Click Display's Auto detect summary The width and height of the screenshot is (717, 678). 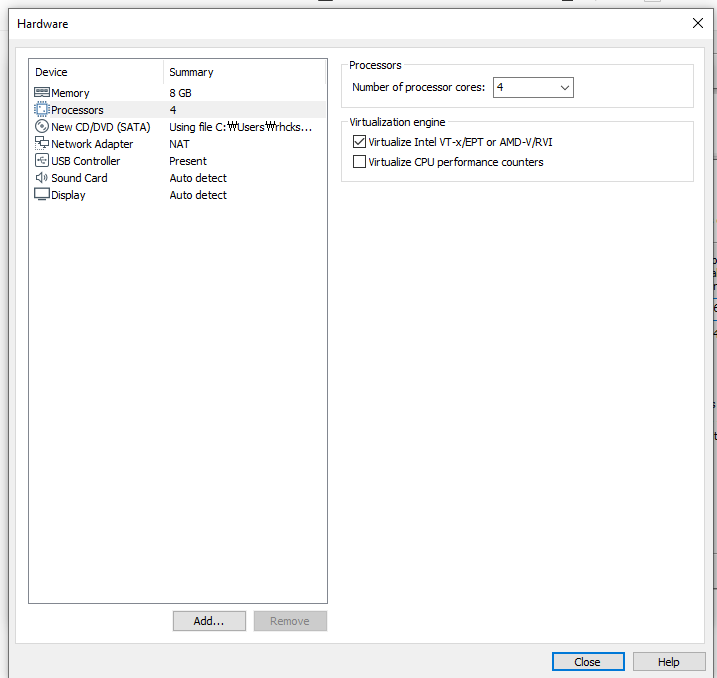[x=198, y=195]
